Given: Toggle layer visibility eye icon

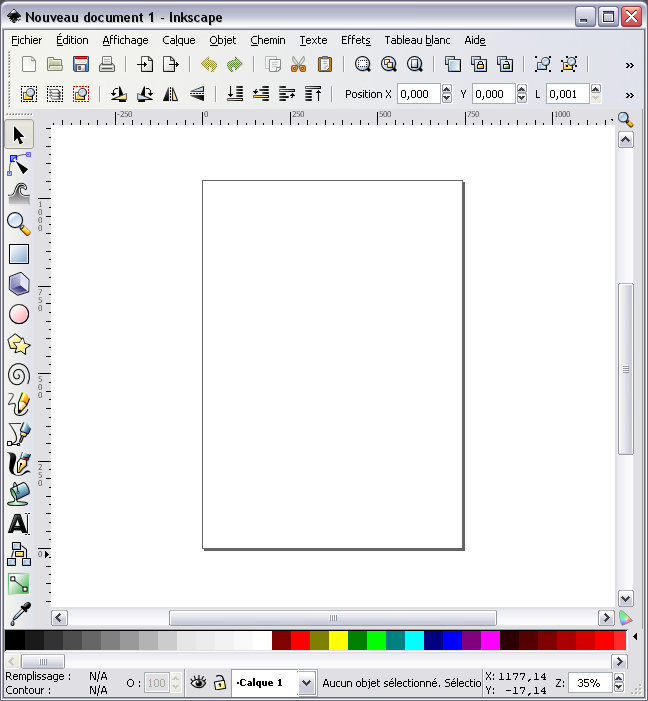Looking at the screenshot, I should point(198,683).
